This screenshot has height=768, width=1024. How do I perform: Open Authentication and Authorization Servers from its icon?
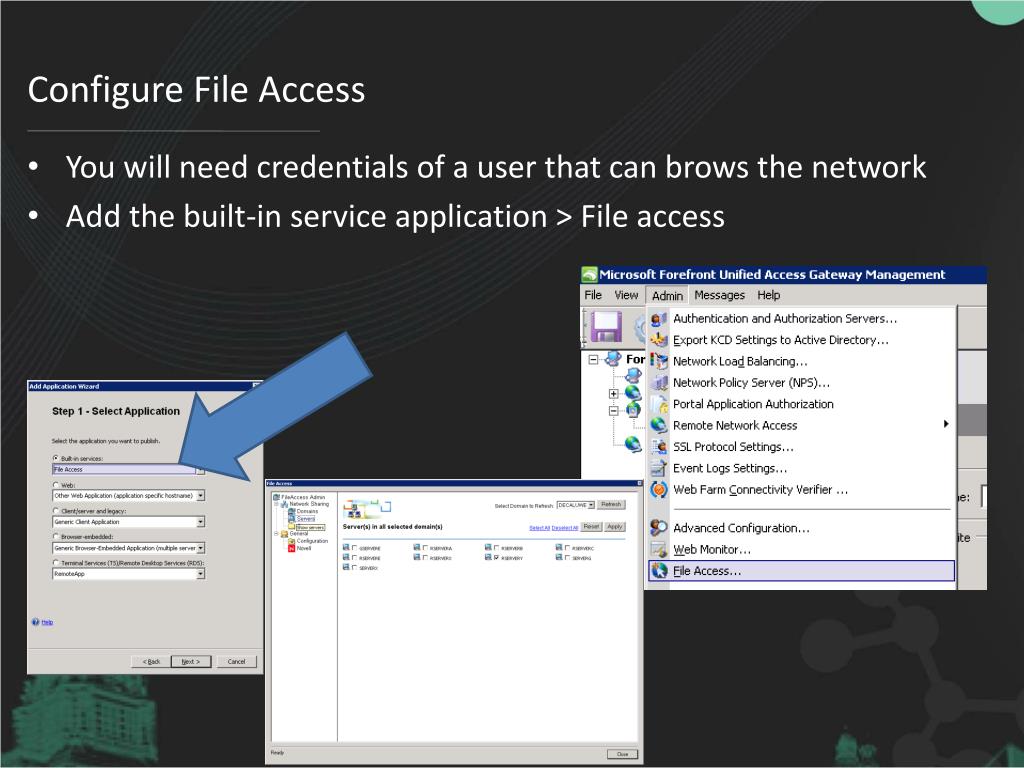[658, 319]
